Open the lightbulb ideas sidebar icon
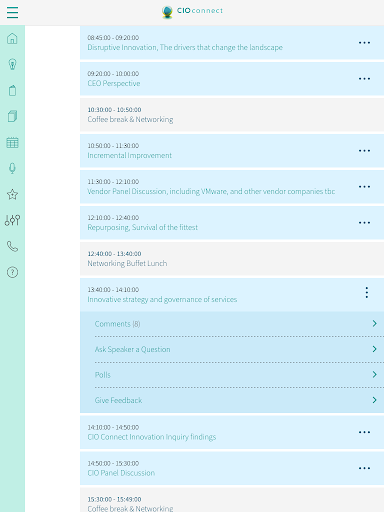The height and width of the screenshot is (512, 384). pos(12,64)
